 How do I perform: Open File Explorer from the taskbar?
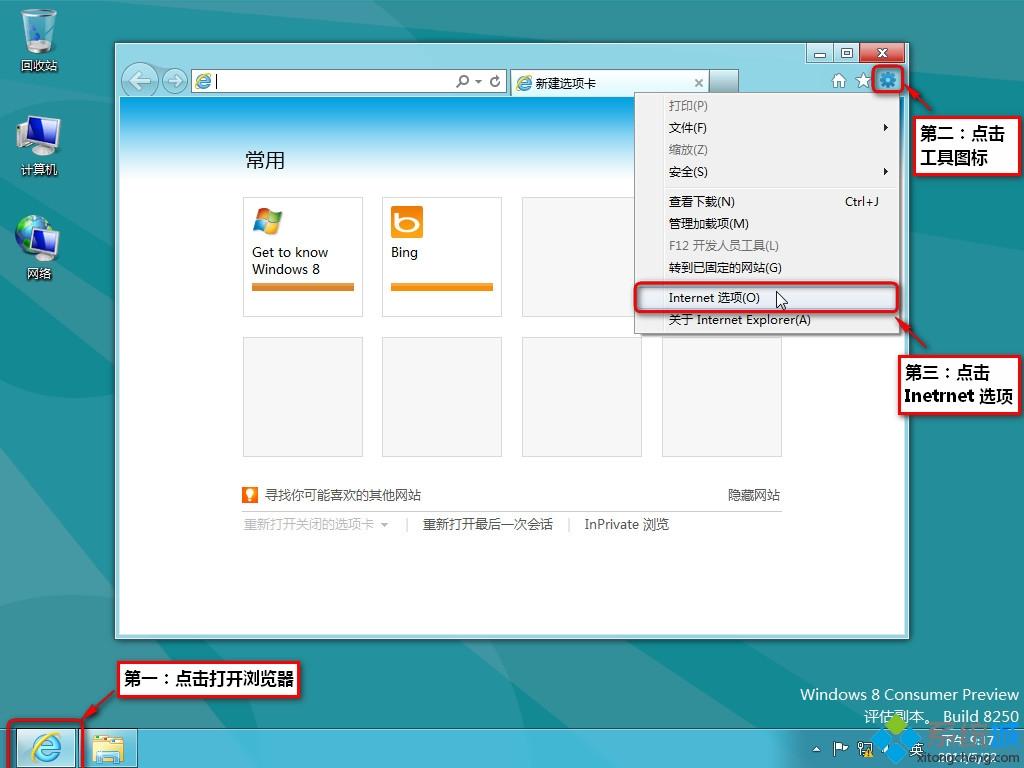coord(108,748)
